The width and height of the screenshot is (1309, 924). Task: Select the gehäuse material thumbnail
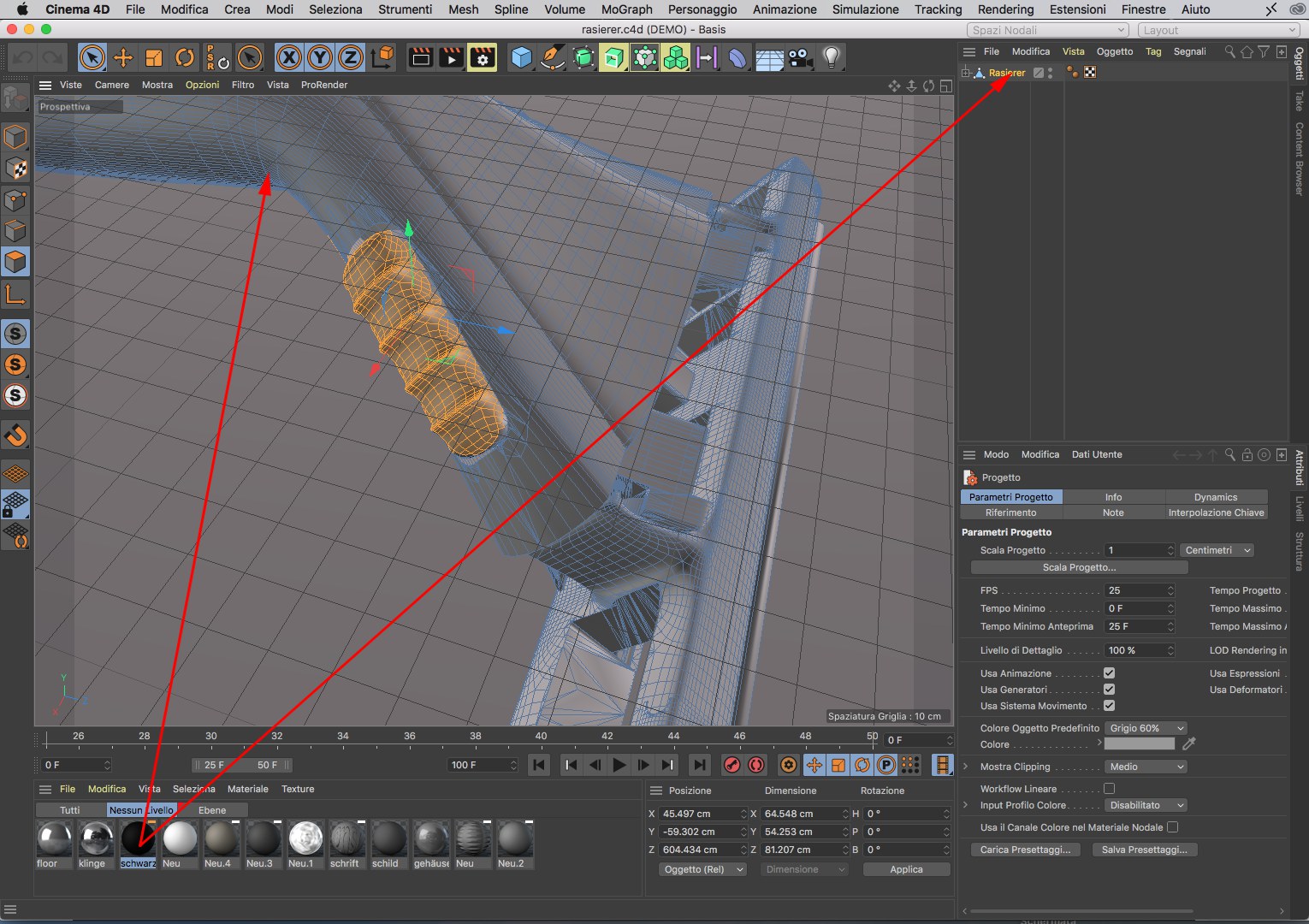[431, 839]
